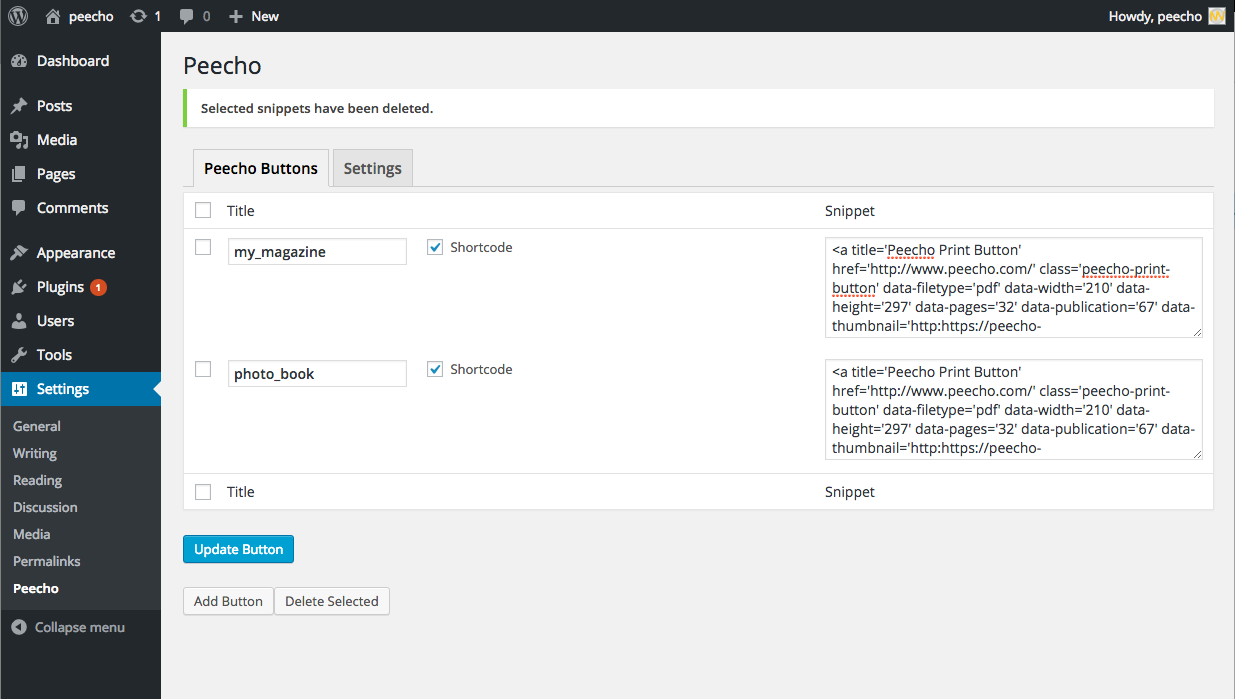Visit site via home icon
Viewport: 1235px width, 699px height.
53,16
